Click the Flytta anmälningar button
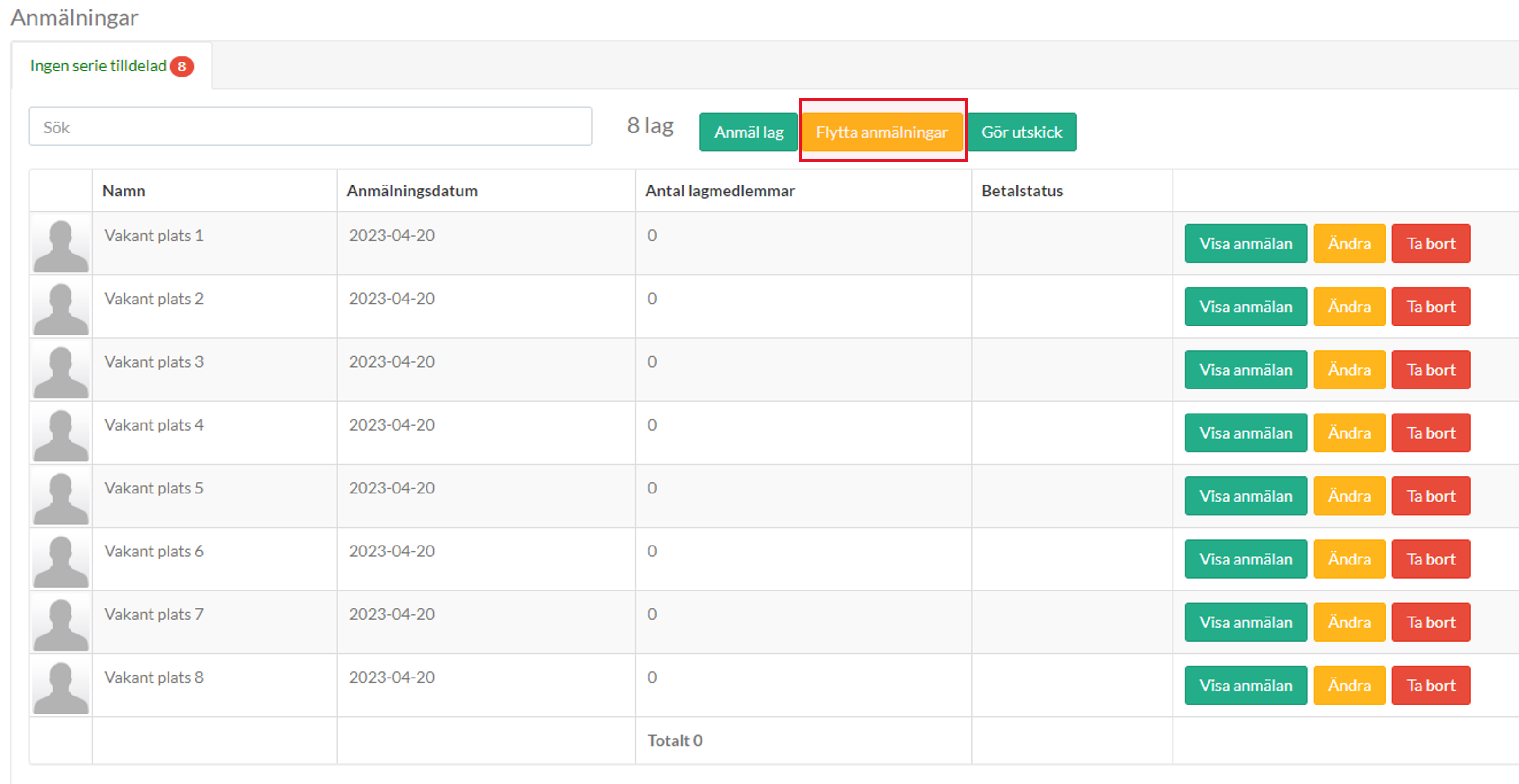This screenshot has height=784, width=1519. pos(881,132)
